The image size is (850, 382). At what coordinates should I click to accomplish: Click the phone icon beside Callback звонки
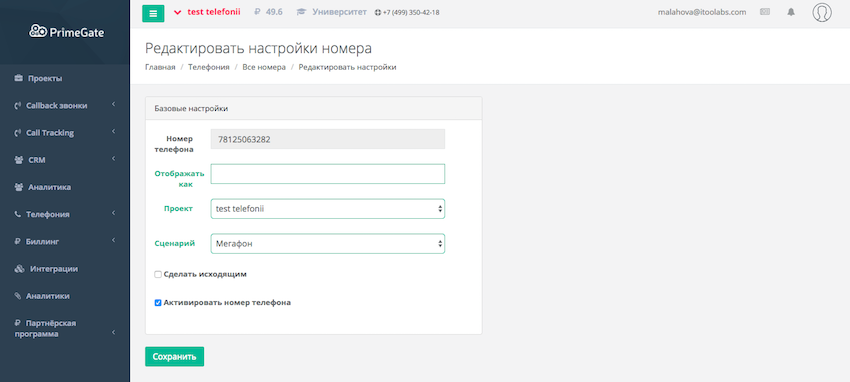18,106
